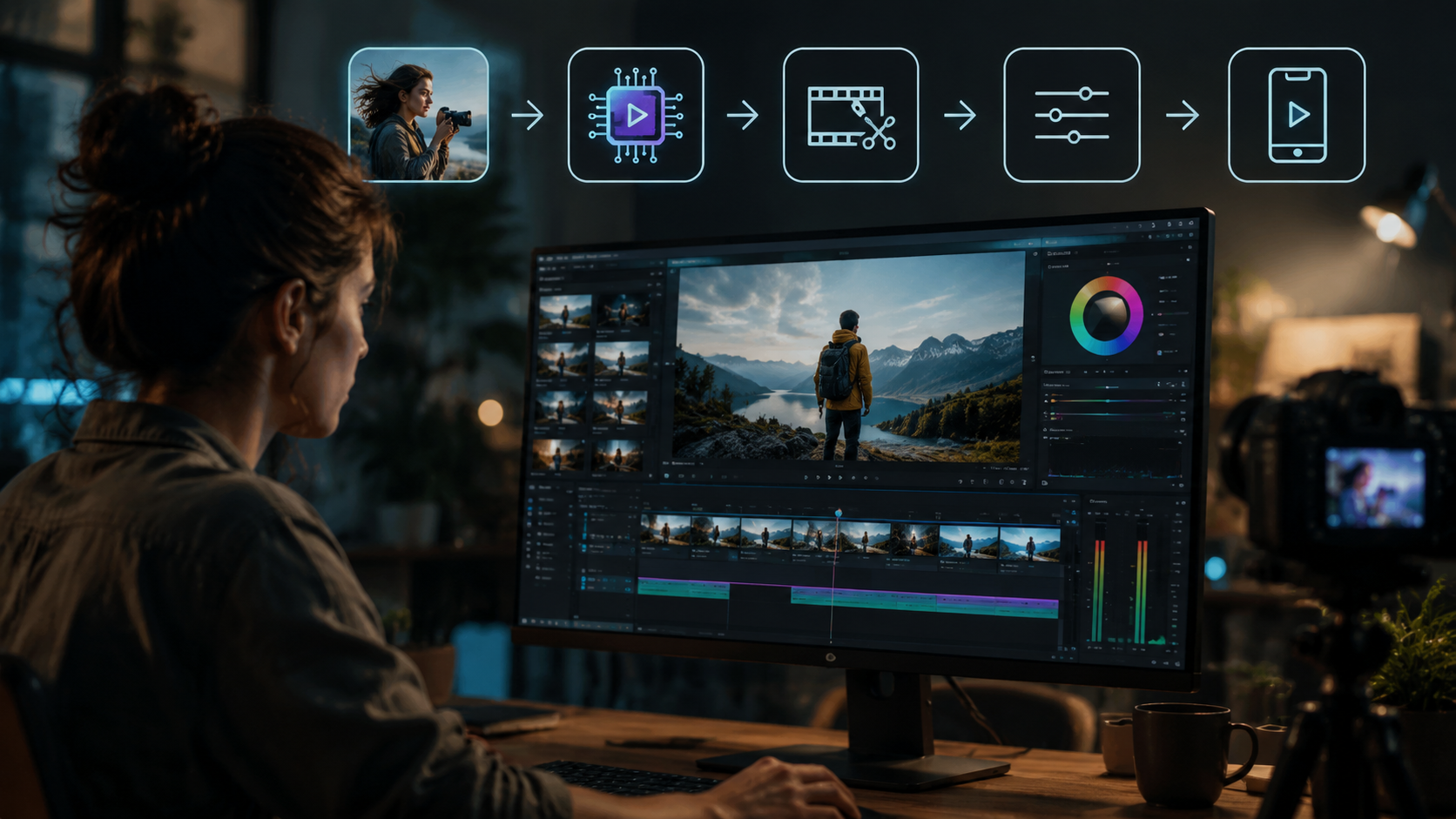
Task: Select the long teal and purple audio clip
Action: click(x=924, y=601)
